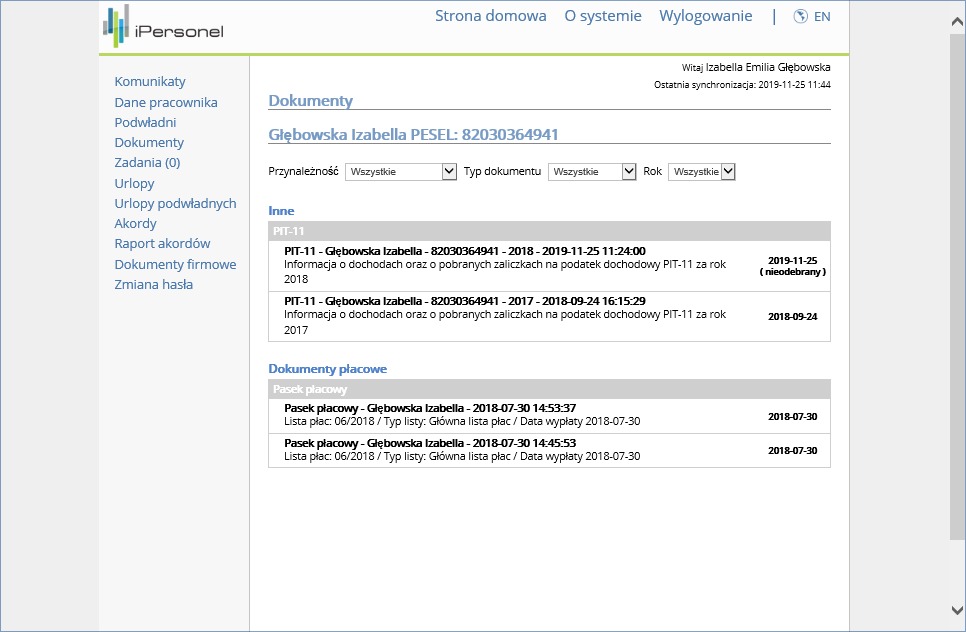Screen dimensions: 966x632
Task: Open the O systemie page
Action: pos(602,16)
